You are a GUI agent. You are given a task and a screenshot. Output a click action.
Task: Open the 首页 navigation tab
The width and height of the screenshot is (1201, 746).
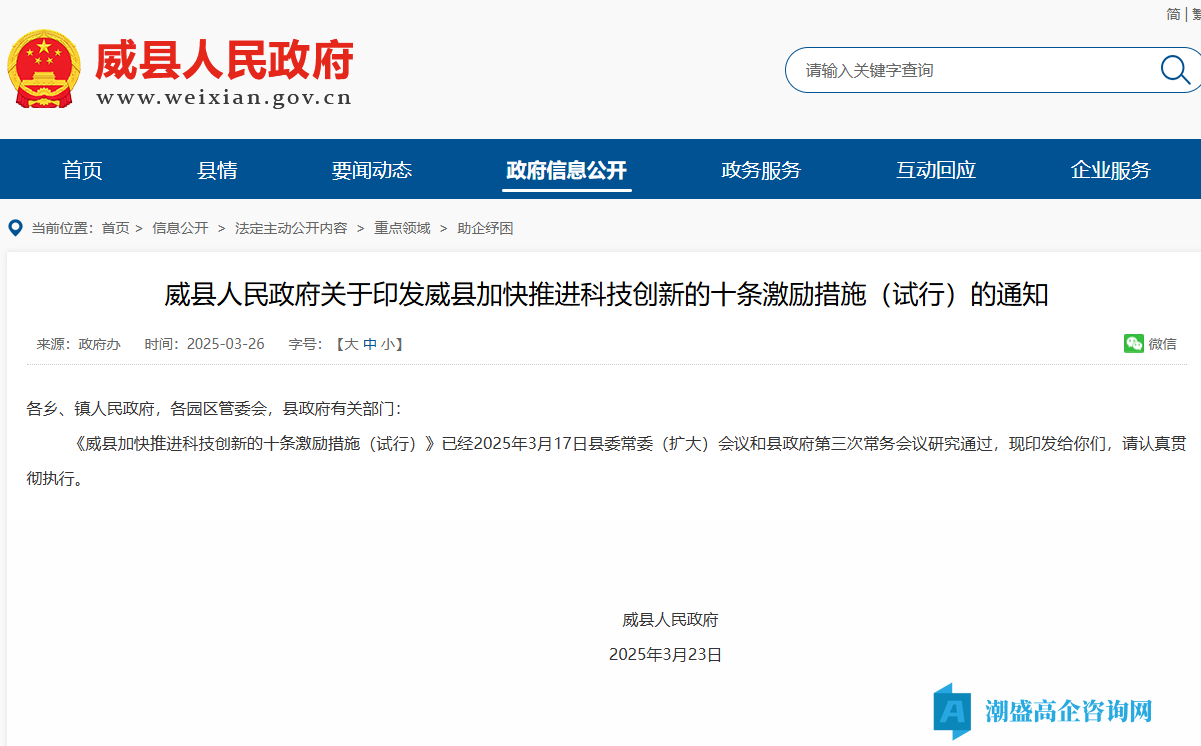[82, 170]
